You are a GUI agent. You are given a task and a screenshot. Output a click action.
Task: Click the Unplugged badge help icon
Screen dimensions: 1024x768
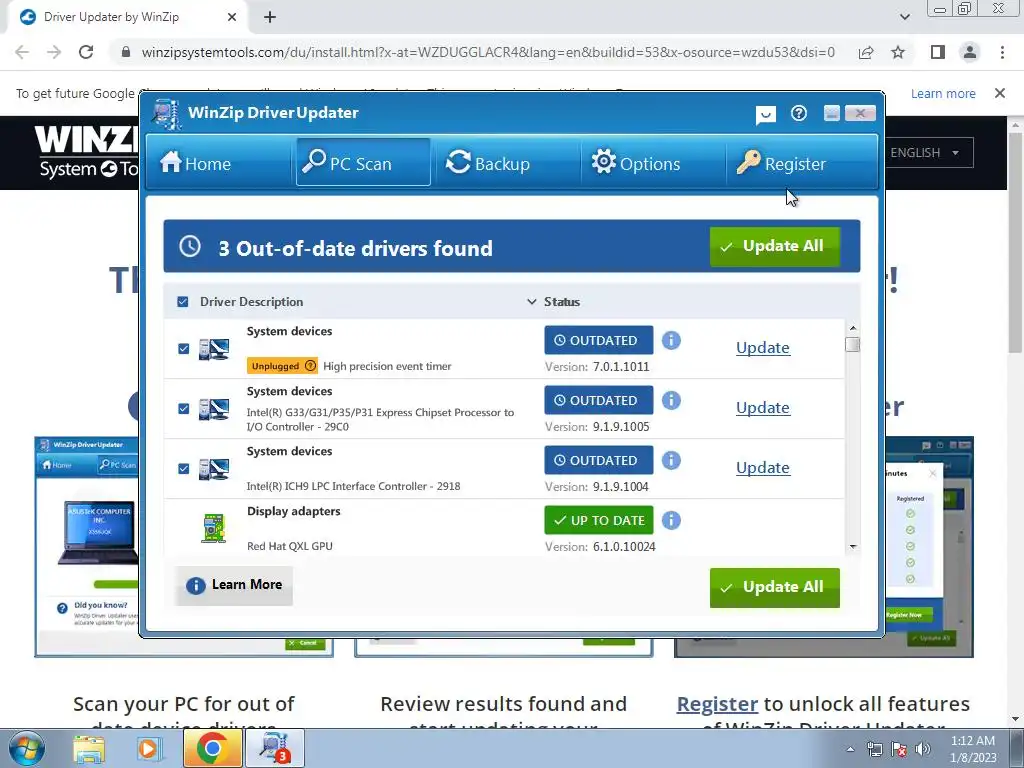pyautogui.click(x=310, y=366)
